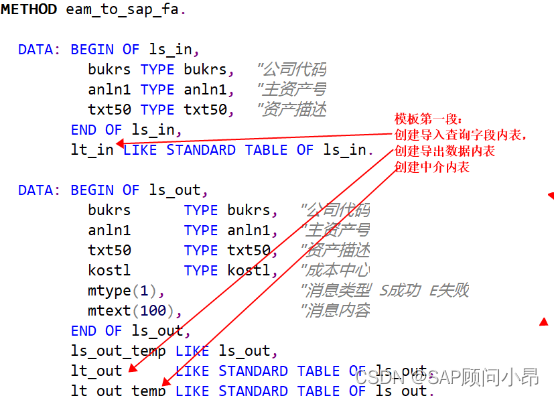Click the ls_out_temp variable name
Screen dimensions: 554x396
pyautogui.click(x=118, y=351)
